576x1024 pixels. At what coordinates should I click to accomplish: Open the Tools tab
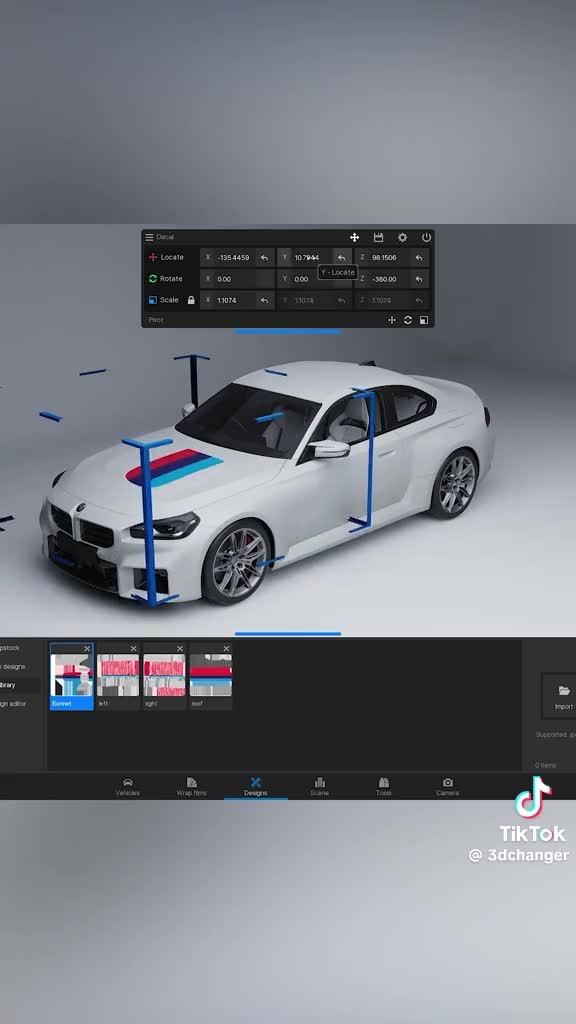point(383,786)
